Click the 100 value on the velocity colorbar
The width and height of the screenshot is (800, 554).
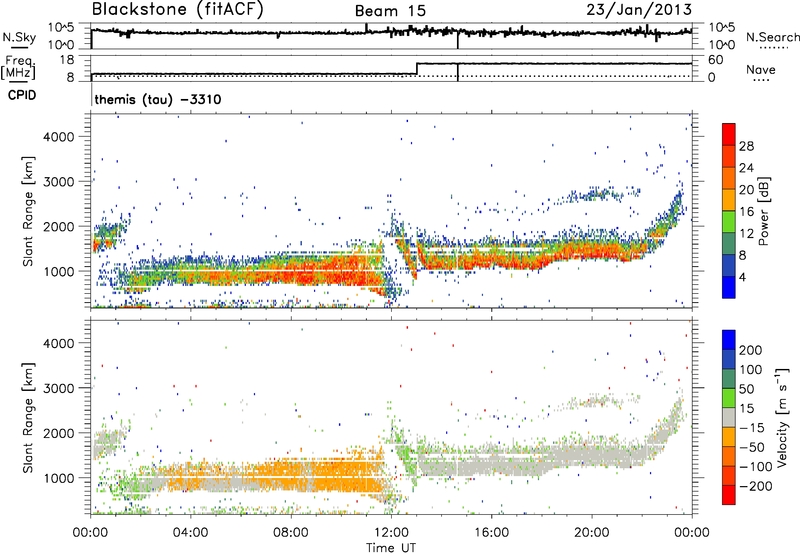(751, 369)
